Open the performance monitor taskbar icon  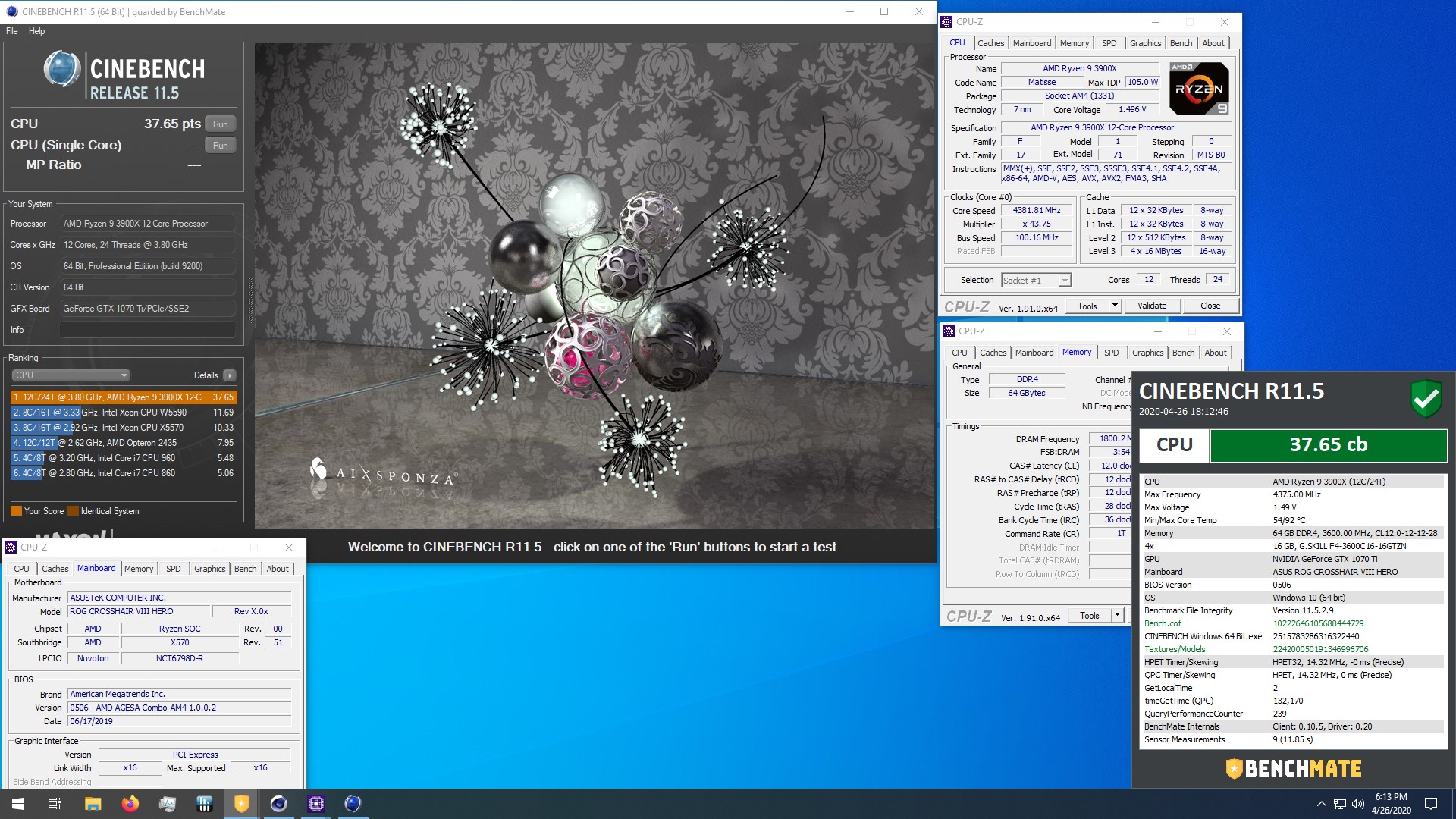pos(168,804)
